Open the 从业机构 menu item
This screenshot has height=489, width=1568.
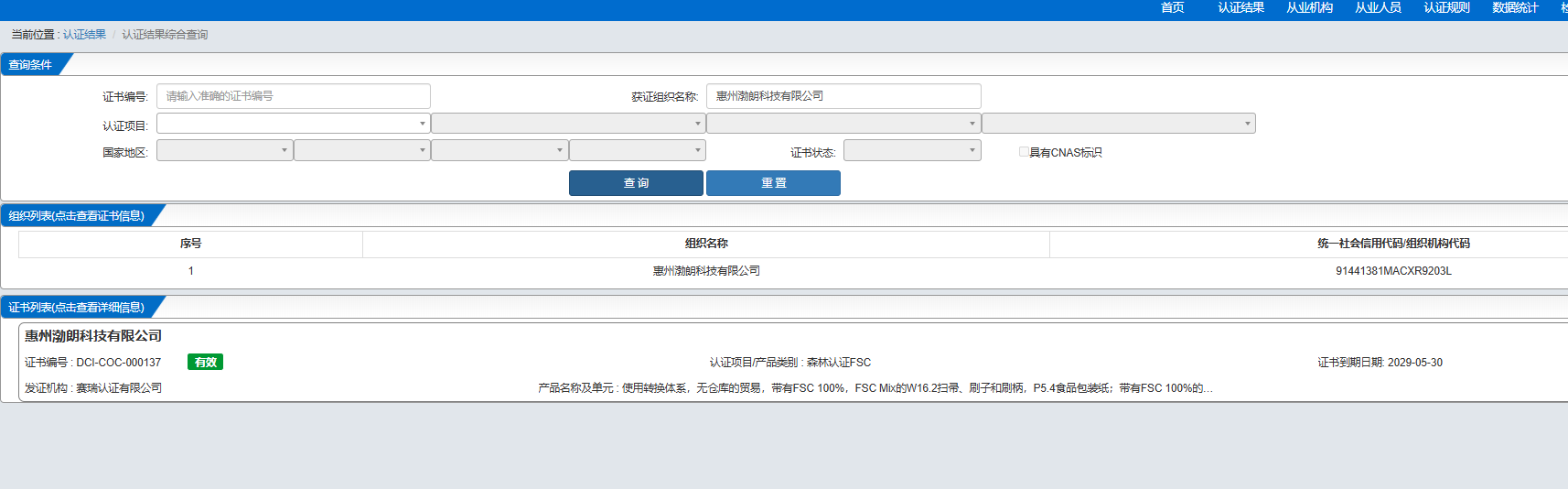[x=1309, y=7]
